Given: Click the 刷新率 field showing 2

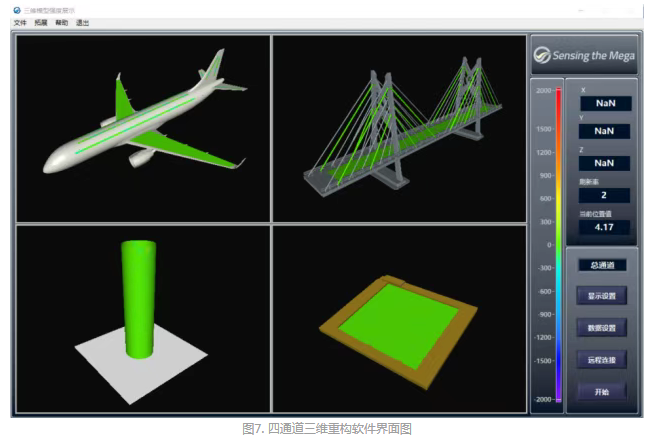Looking at the screenshot, I should [604, 196].
